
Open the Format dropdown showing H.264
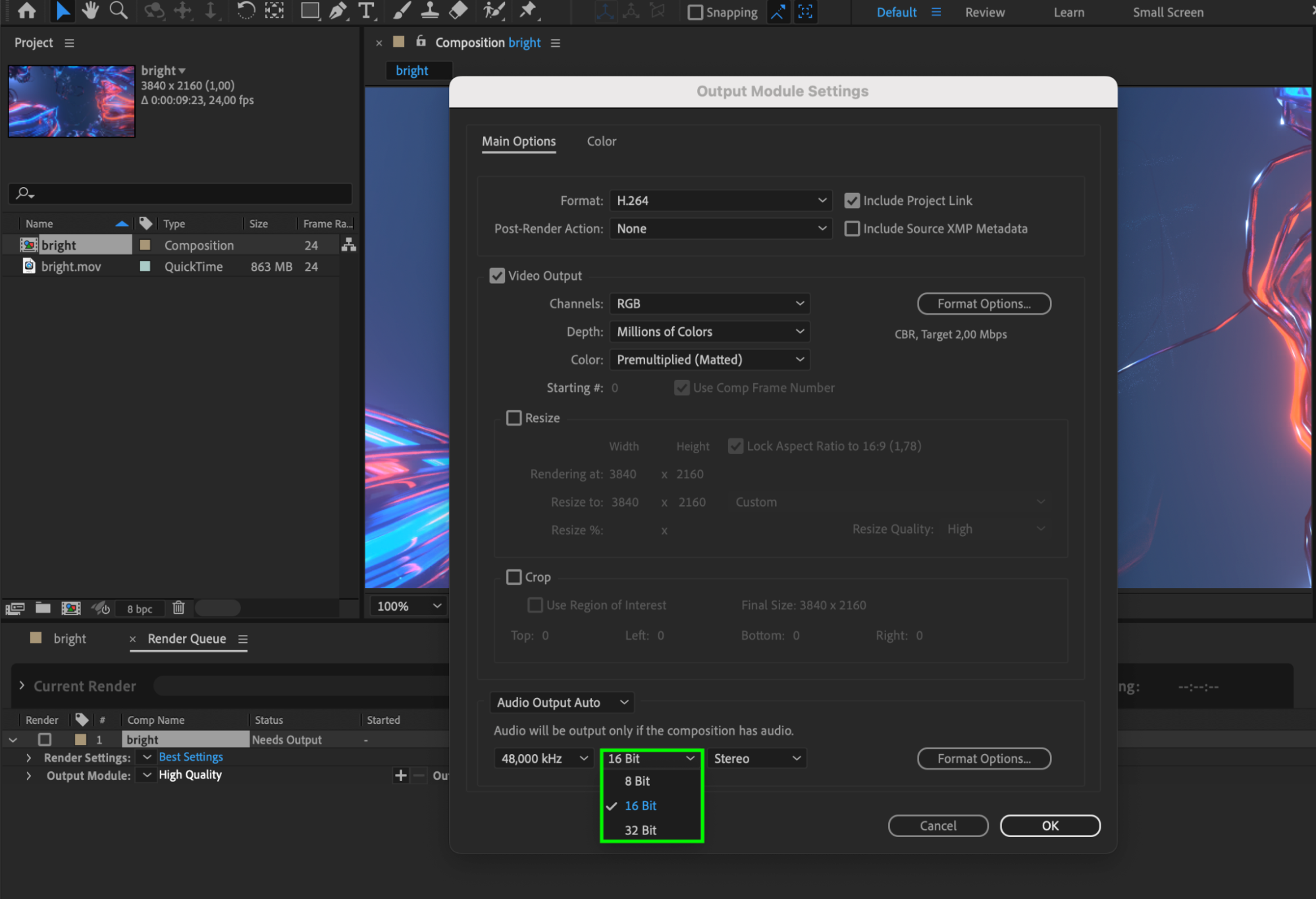point(720,201)
